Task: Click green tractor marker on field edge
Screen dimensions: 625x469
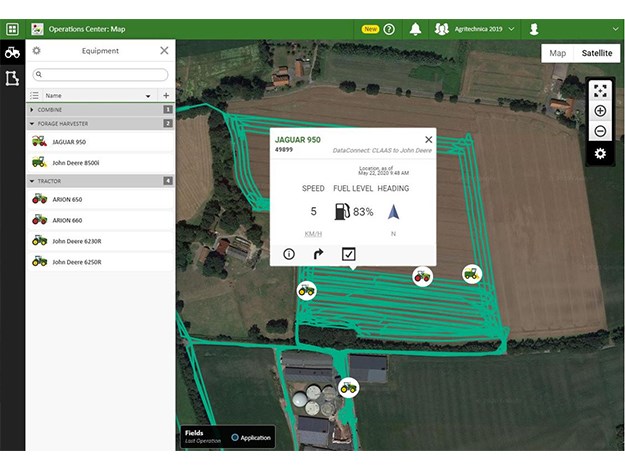Action: pos(307,290)
